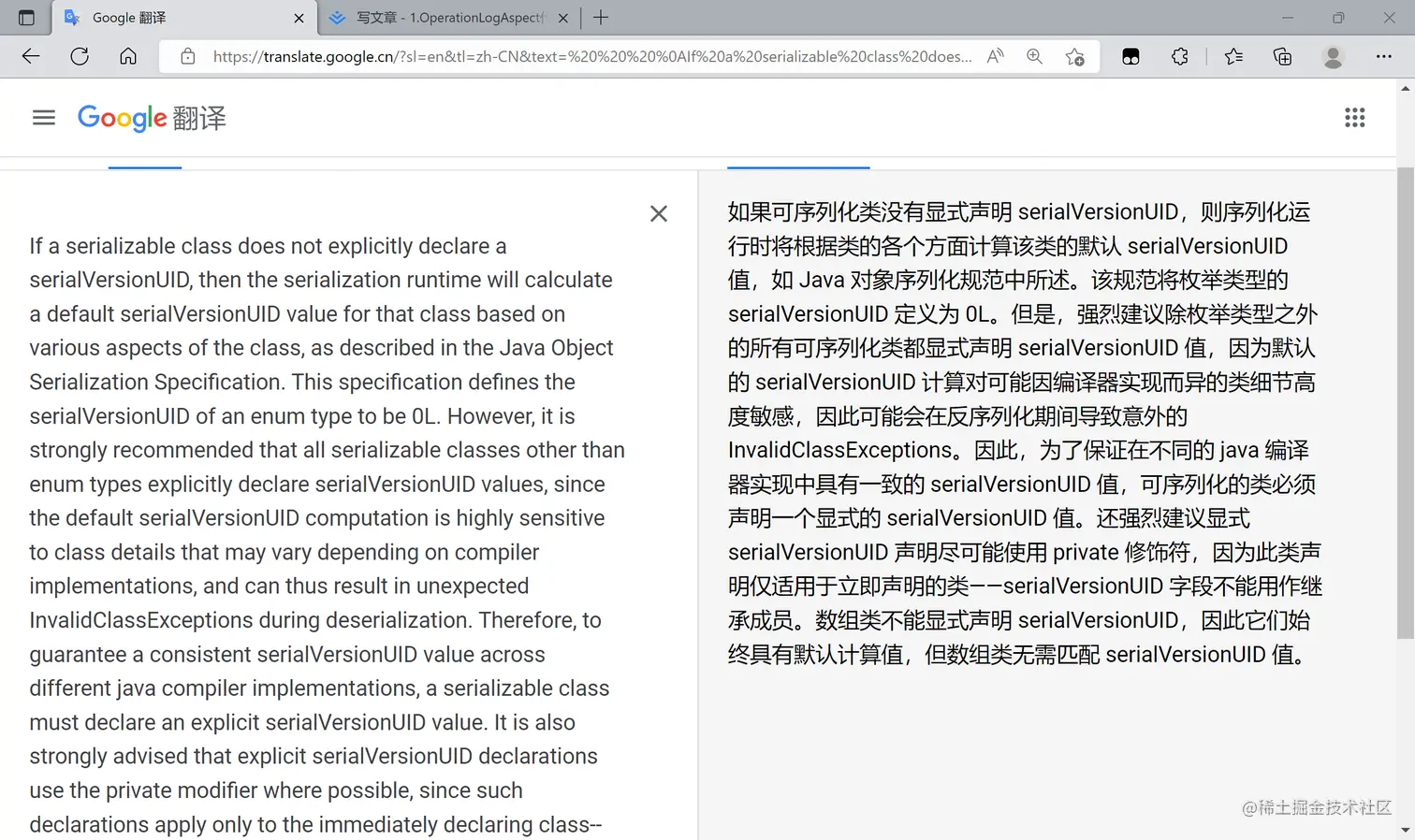
Task: Click the page vertical scrollbar thumb
Action: [x=1406, y=404]
